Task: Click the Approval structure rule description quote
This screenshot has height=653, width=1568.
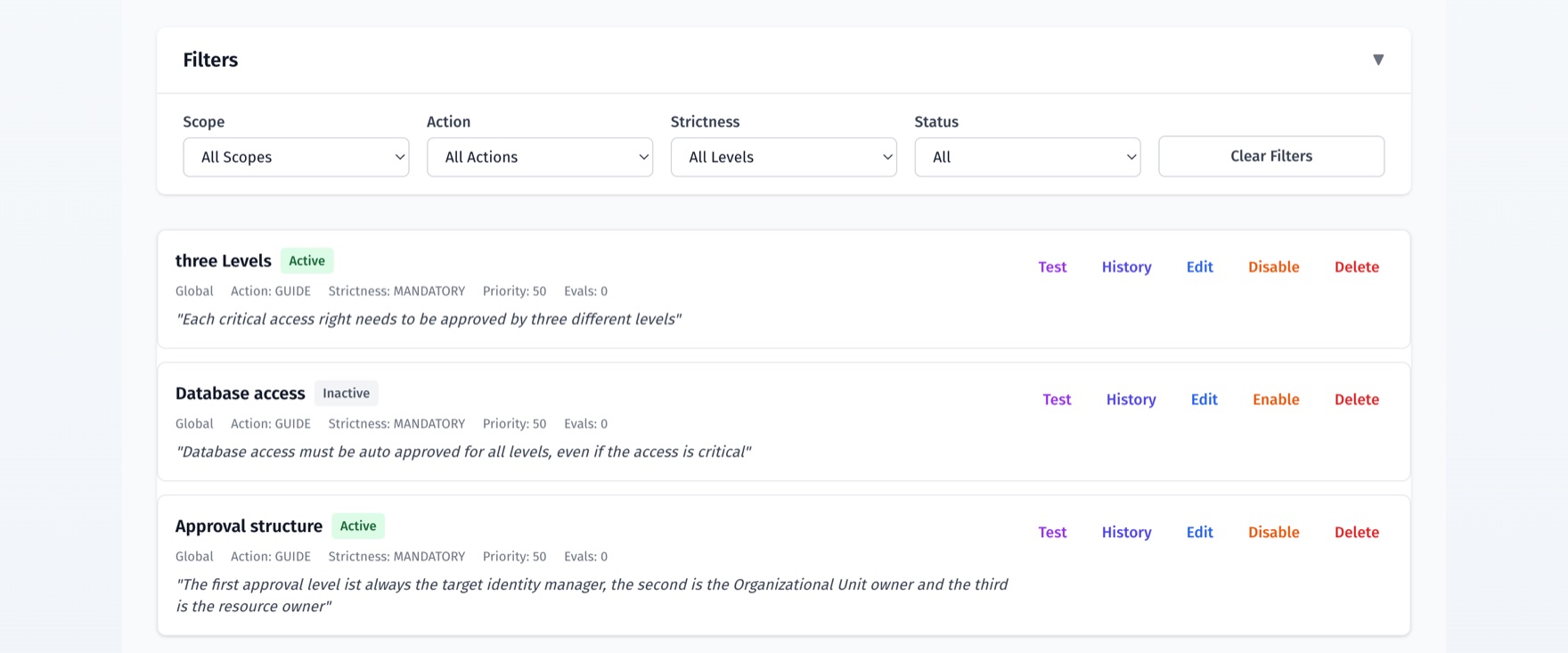Action: tap(592, 595)
